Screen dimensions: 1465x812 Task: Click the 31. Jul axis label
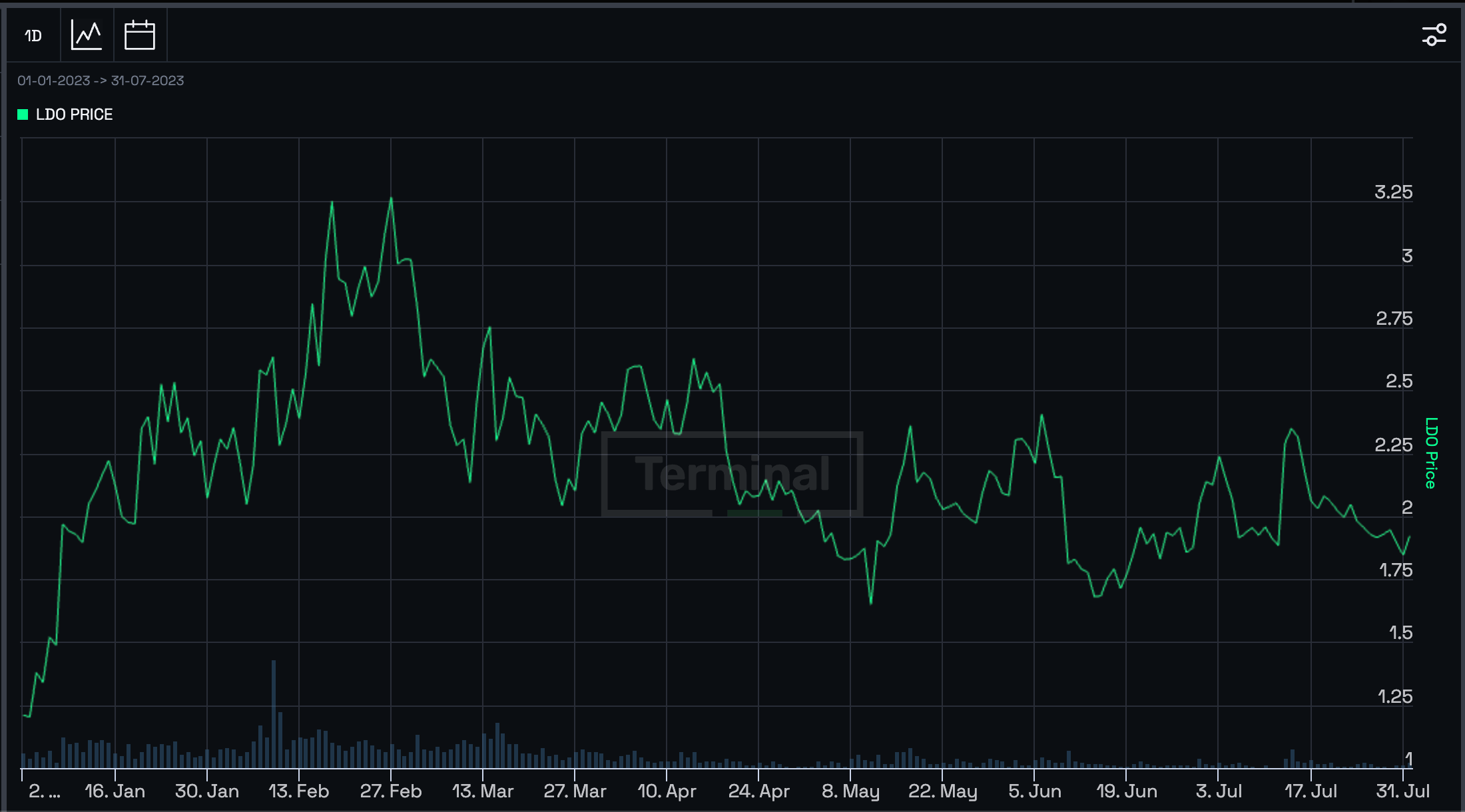click(1403, 791)
